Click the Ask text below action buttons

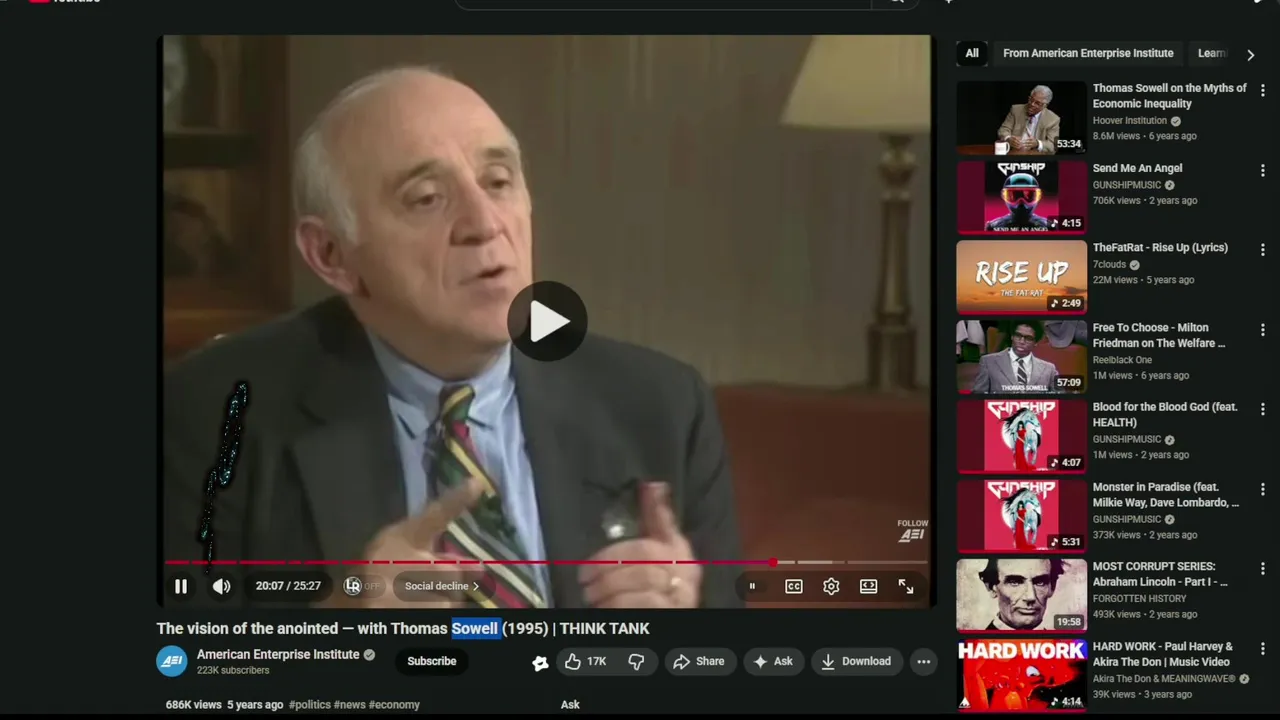point(570,705)
